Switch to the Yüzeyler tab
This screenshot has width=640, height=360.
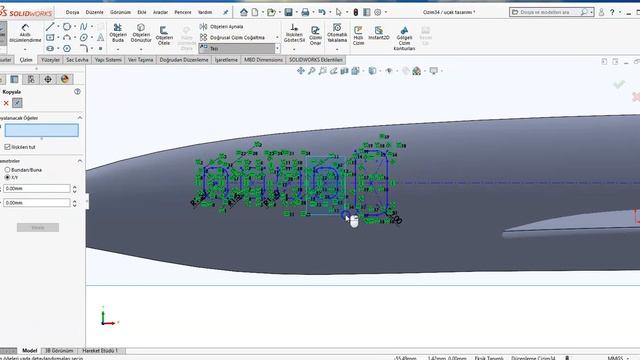pyautogui.click(x=51, y=60)
